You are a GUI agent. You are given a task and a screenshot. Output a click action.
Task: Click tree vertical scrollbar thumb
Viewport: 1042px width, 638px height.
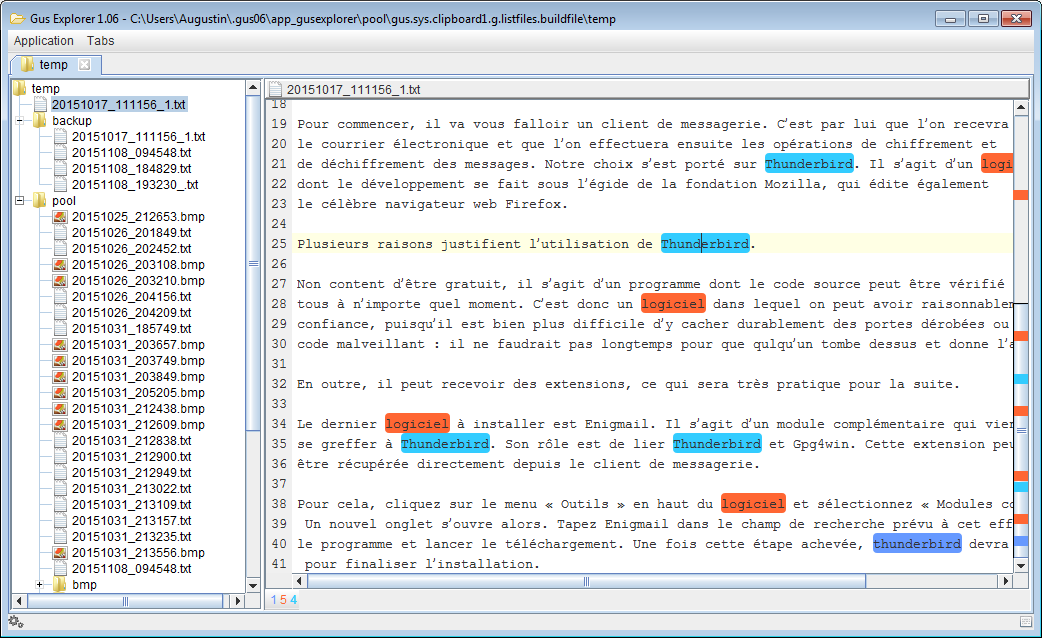coord(253,263)
